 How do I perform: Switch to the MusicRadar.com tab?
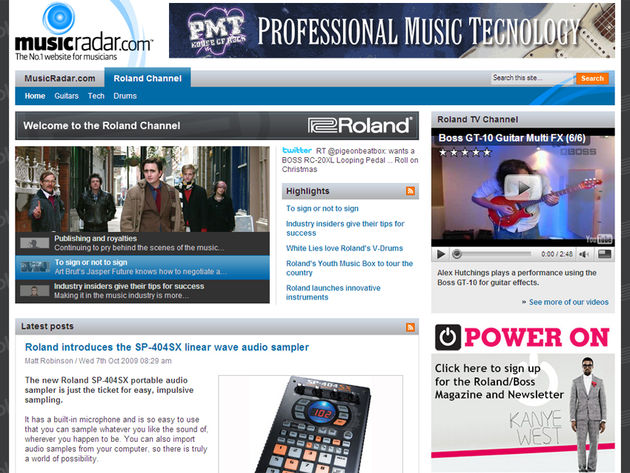click(x=60, y=78)
